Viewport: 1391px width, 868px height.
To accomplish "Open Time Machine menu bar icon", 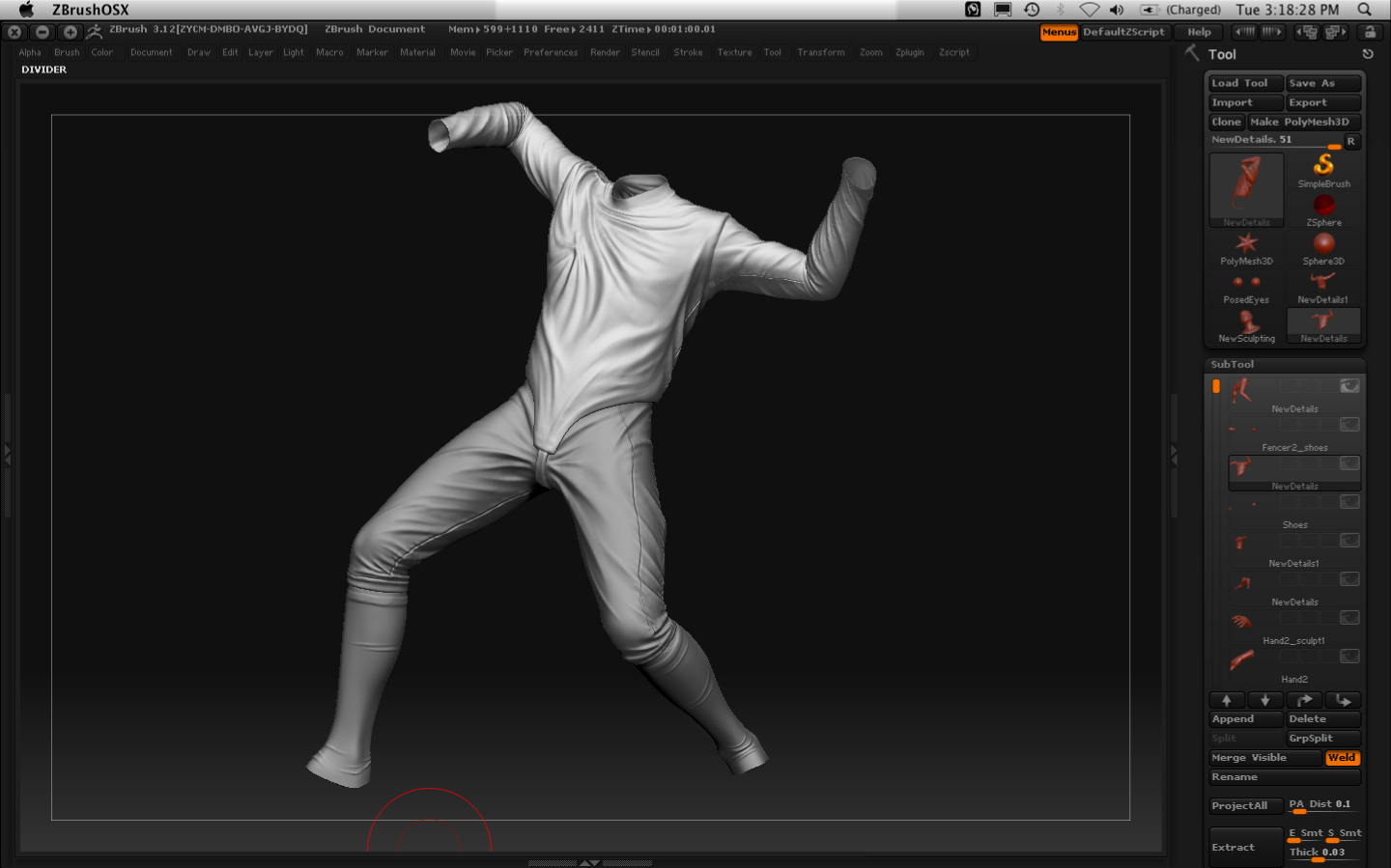I will tap(1032, 10).
